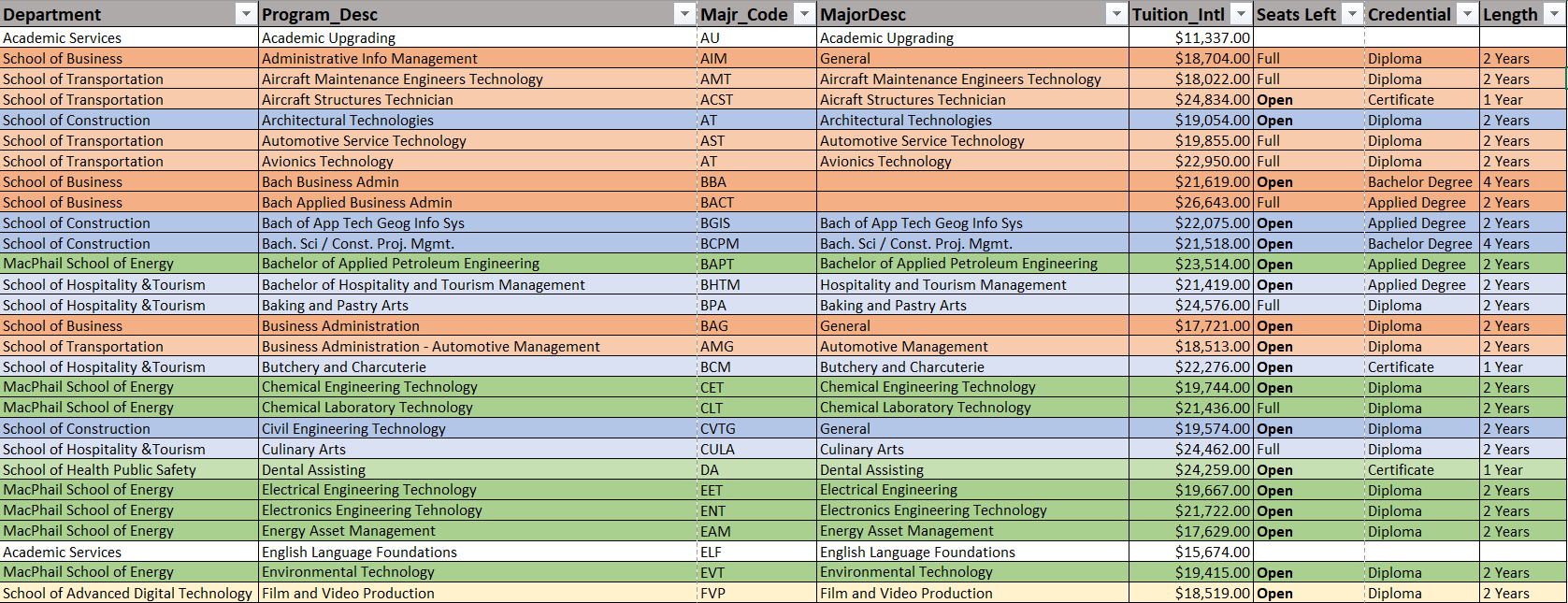Expand the Majr_Code column filter
1568x603 pixels.
[x=804, y=14]
